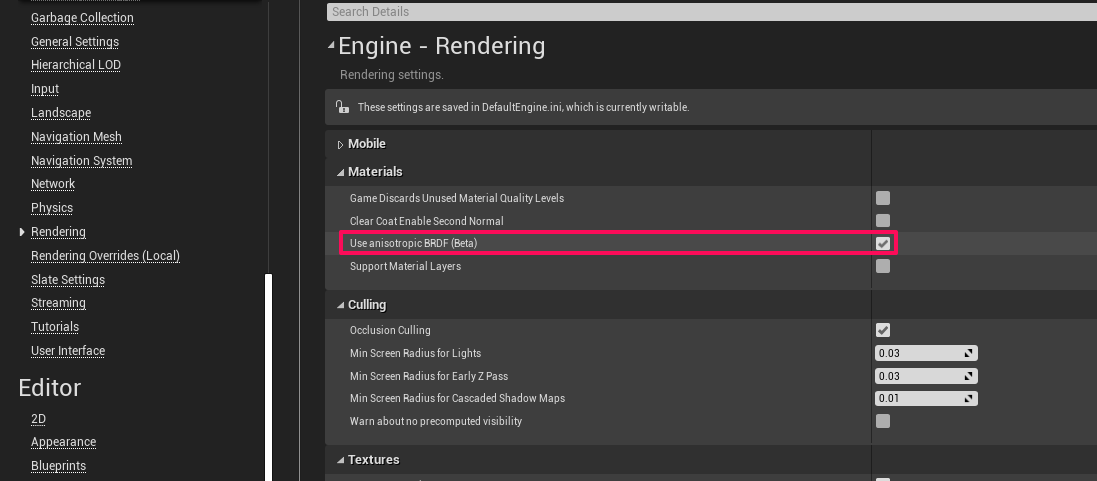Click spin arrow on Min Screen Radius for Early Z Pass
Screen dimensions: 1097x481
[969, 376]
